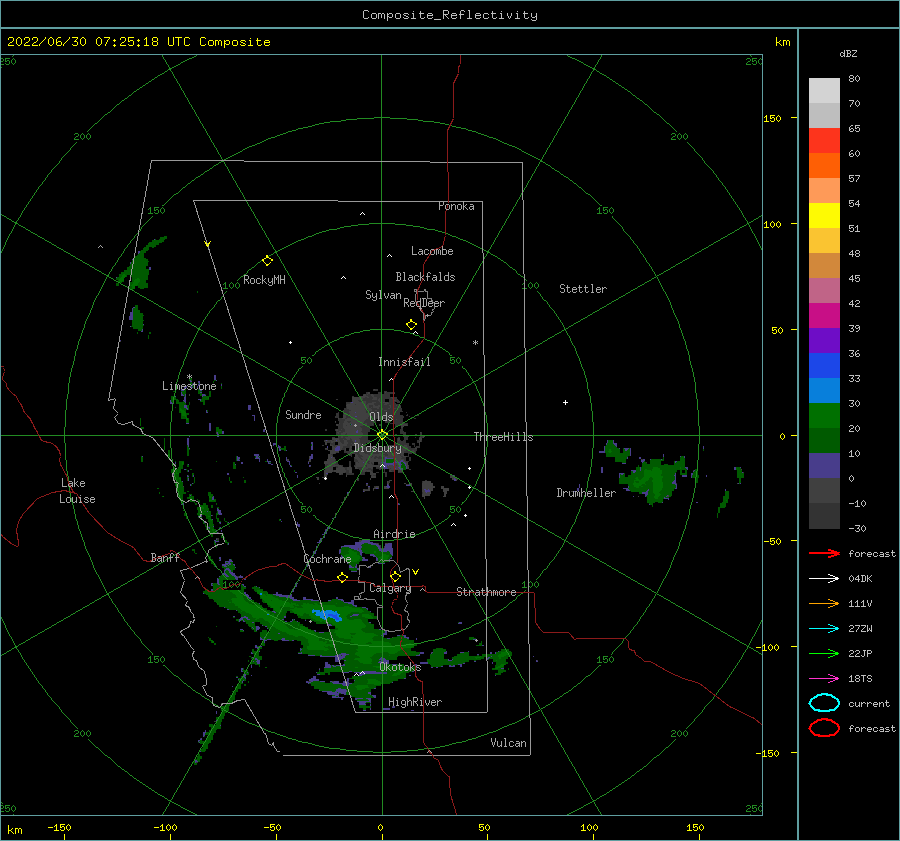Click the Didsbury label
The image size is (900, 841).
tap(377, 448)
